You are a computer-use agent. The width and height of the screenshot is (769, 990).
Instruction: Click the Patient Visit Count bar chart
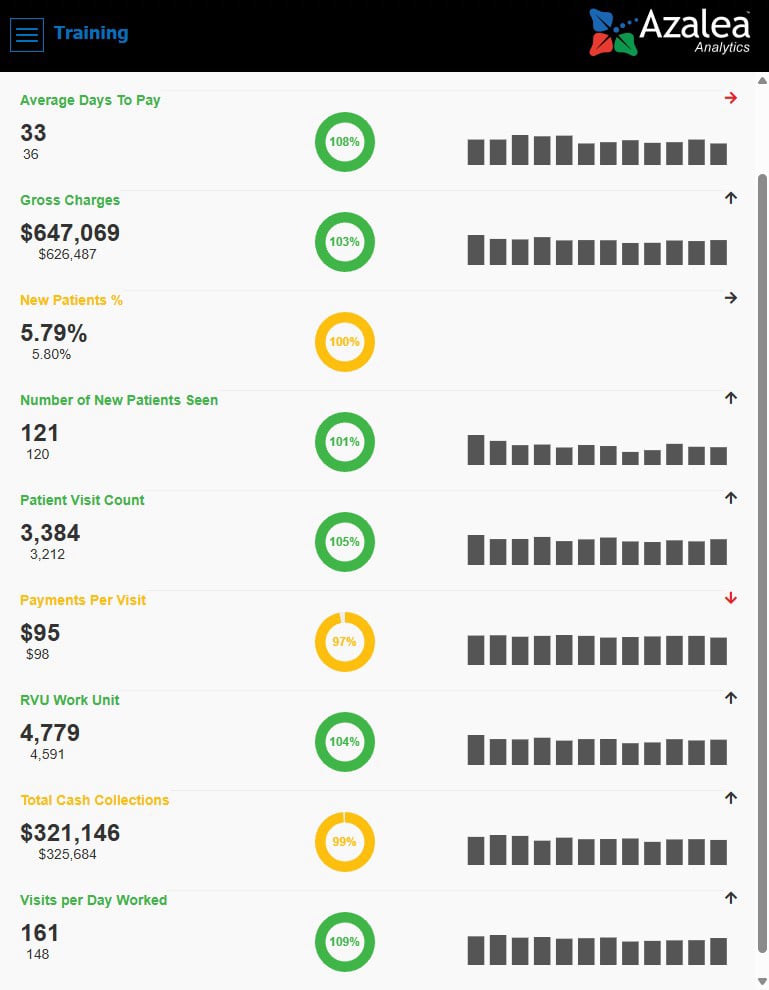[x=597, y=550]
